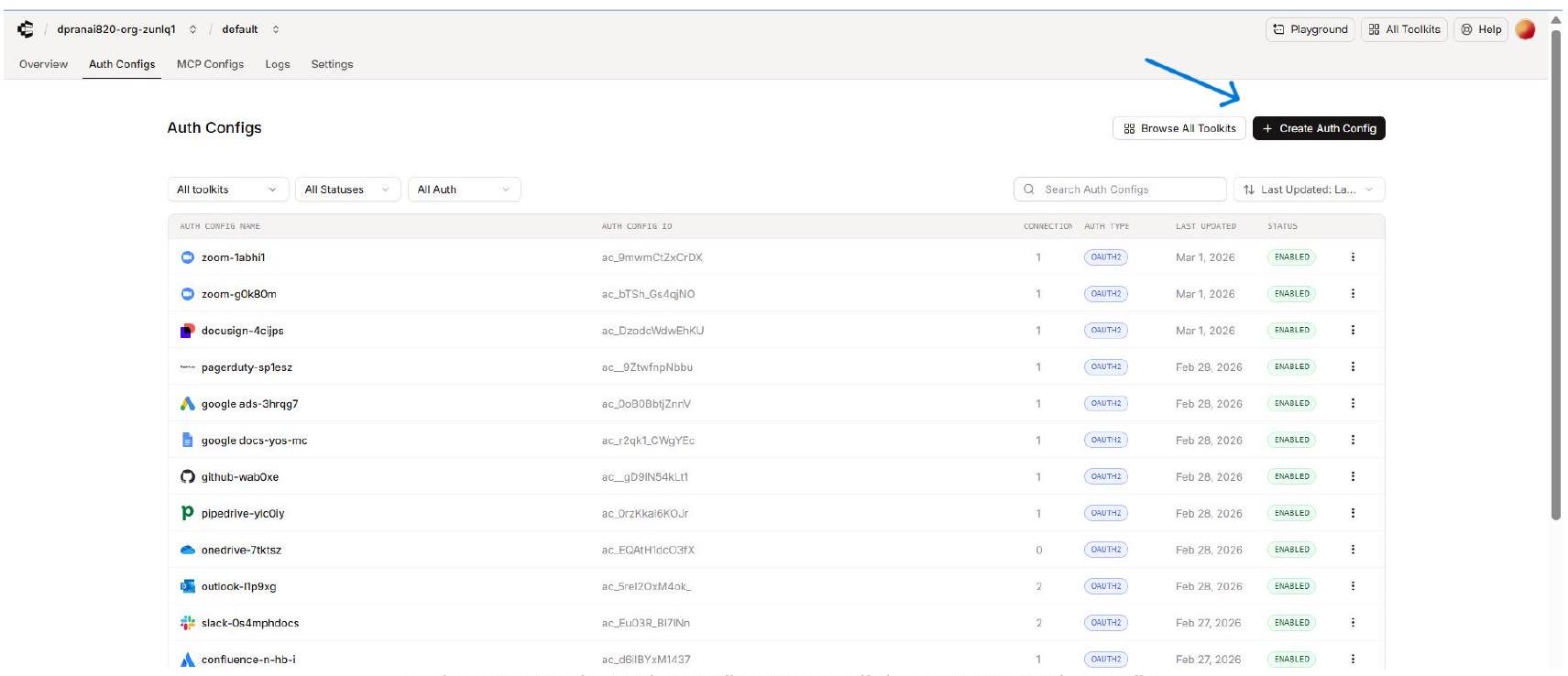Screen dimensions: 1568x676
Task: Click the Slack toolkit icon
Action: pos(188,623)
